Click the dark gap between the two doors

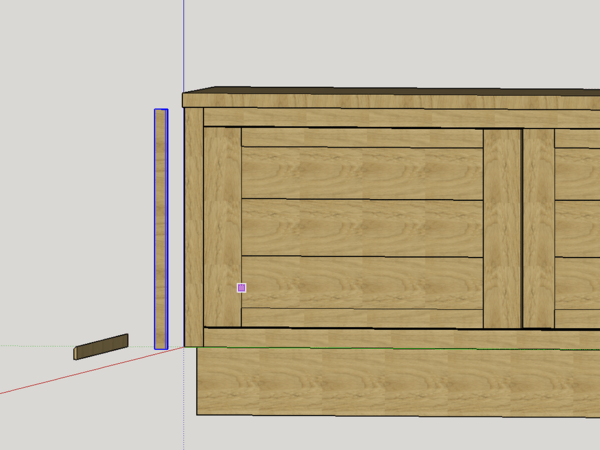tap(523, 228)
